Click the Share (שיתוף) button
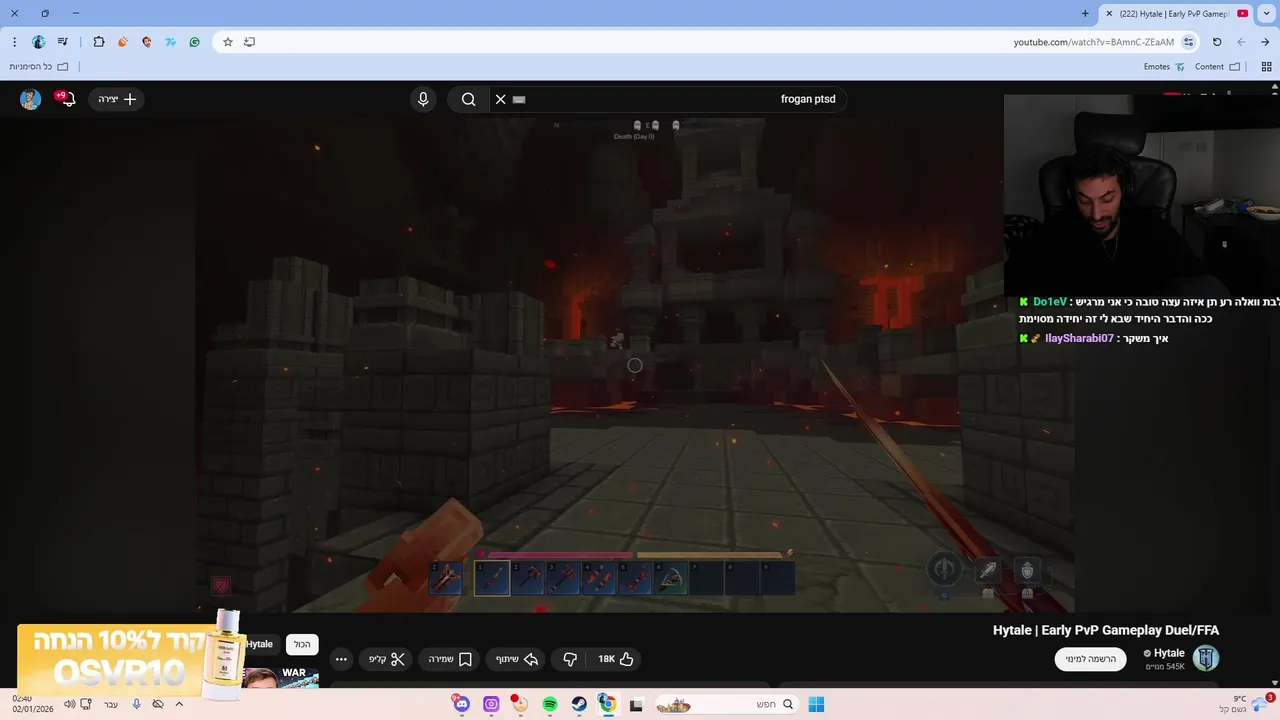This screenshot has width=1280, height=720. click(x=517, y=659)
